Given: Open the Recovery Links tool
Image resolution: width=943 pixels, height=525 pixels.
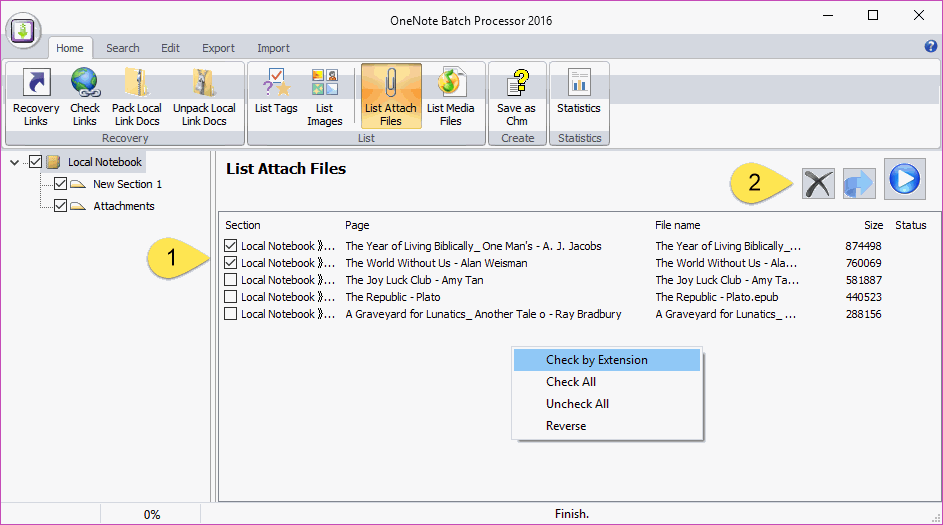Looking at the screenshot, I should [36, 97].
